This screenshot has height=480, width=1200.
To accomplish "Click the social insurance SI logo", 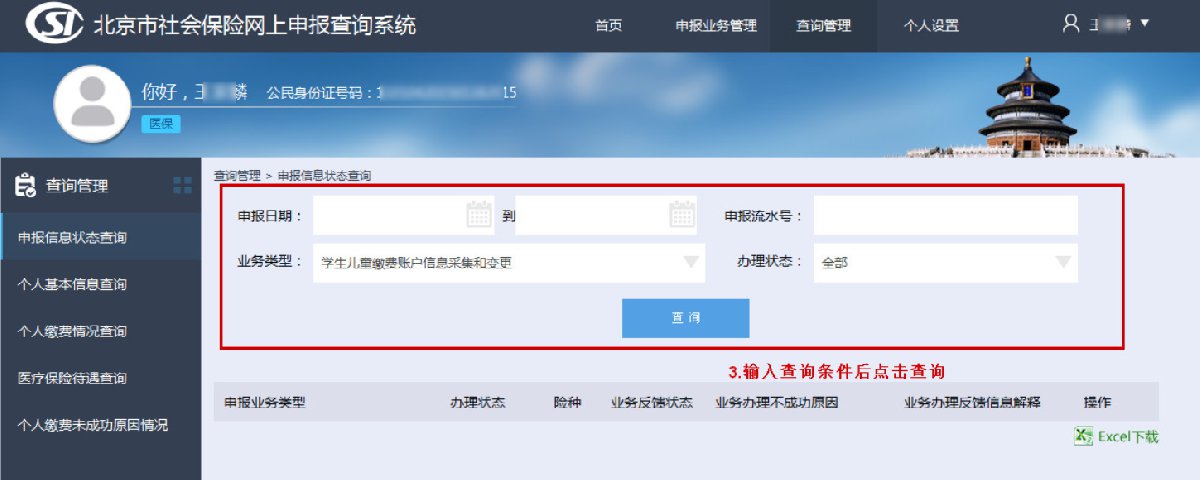I will point(54,25).
